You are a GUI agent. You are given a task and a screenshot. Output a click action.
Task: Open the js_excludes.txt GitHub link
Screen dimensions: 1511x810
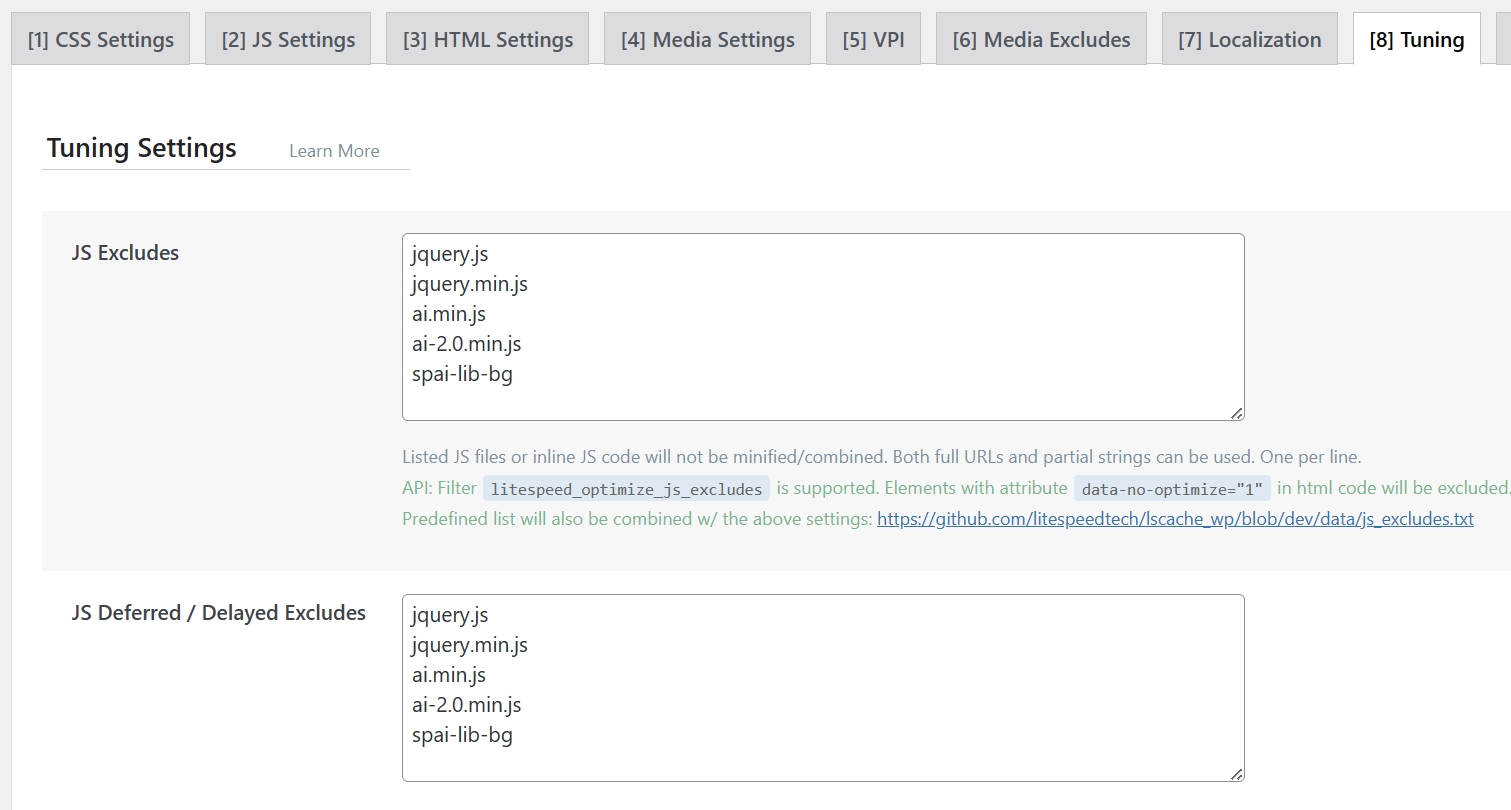[x=1175, y=519]
